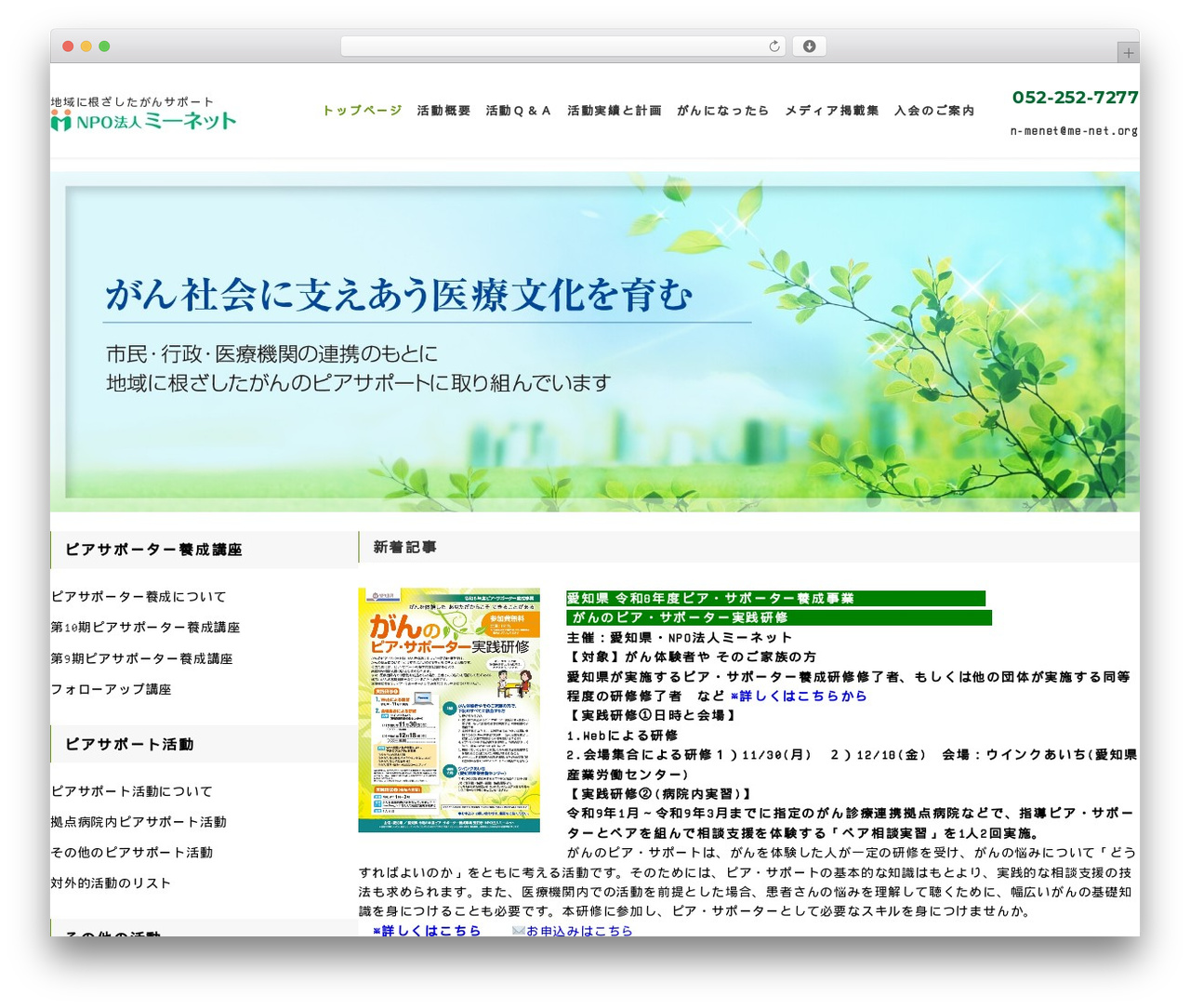Open the がんのピア・サポーター実践研修 flyer thumbnail

coord(449,710)
